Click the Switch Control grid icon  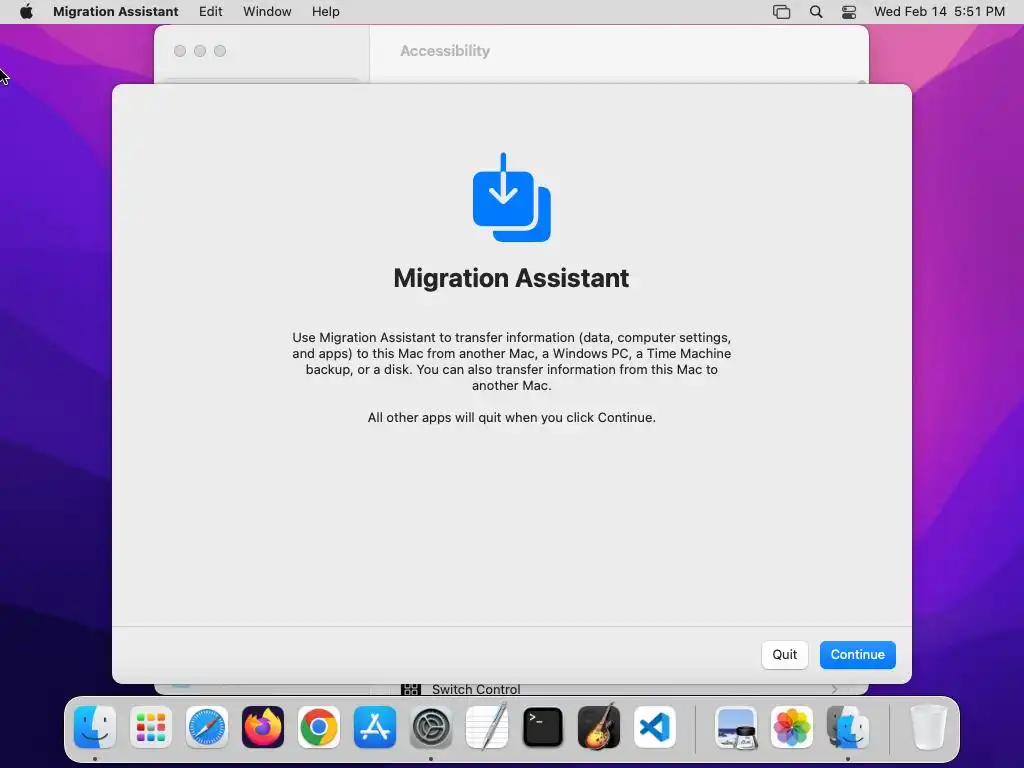[411, 689]
